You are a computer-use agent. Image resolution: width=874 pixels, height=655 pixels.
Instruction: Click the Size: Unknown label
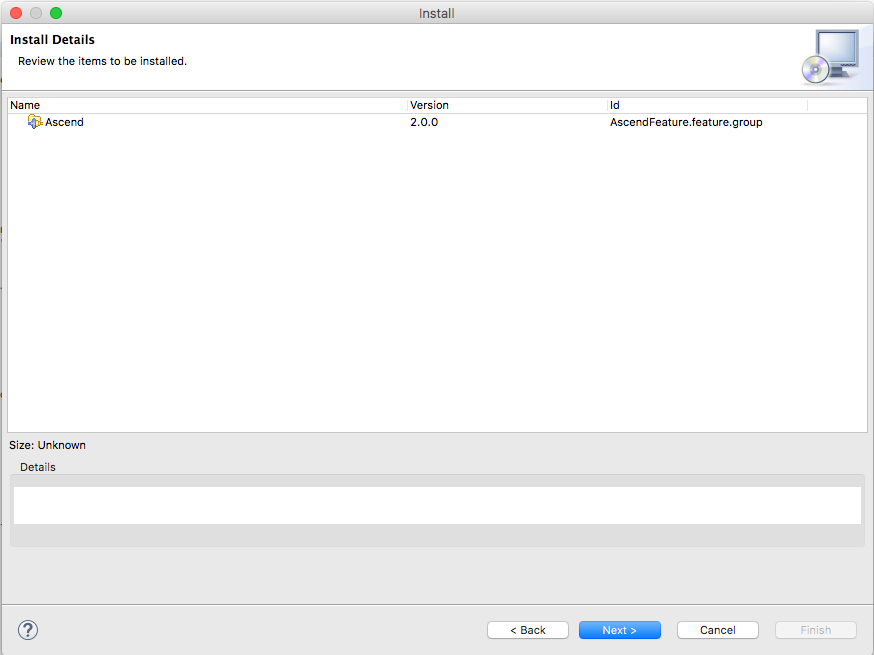click(x=48, y=445)
